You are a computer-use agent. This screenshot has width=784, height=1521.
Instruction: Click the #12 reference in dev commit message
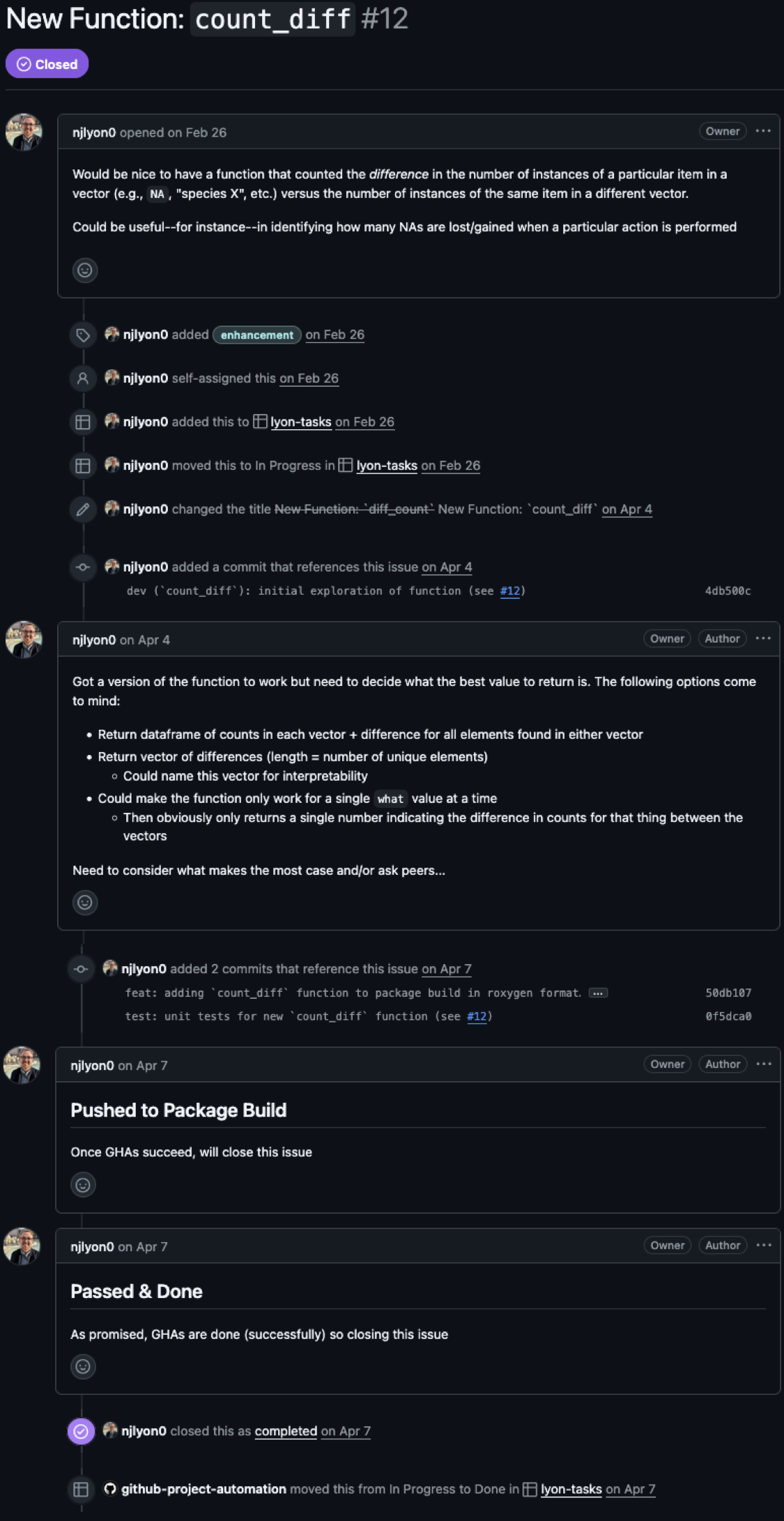pyautogui.click(x=510, y=591)
